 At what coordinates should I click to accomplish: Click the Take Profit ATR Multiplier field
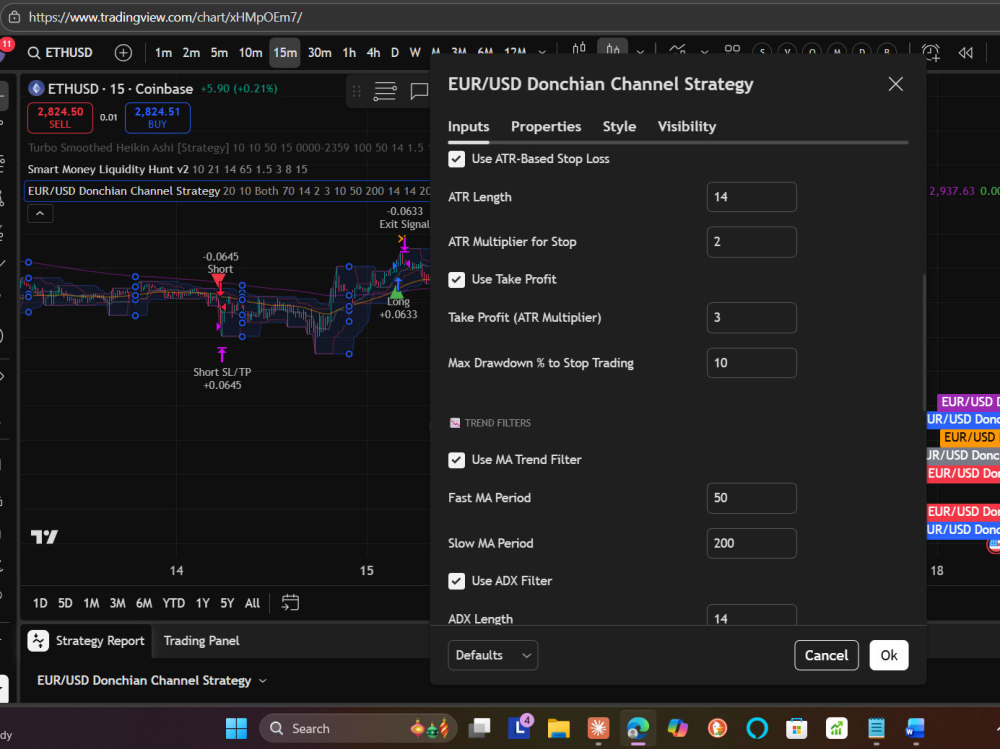(x=751, y=318)
